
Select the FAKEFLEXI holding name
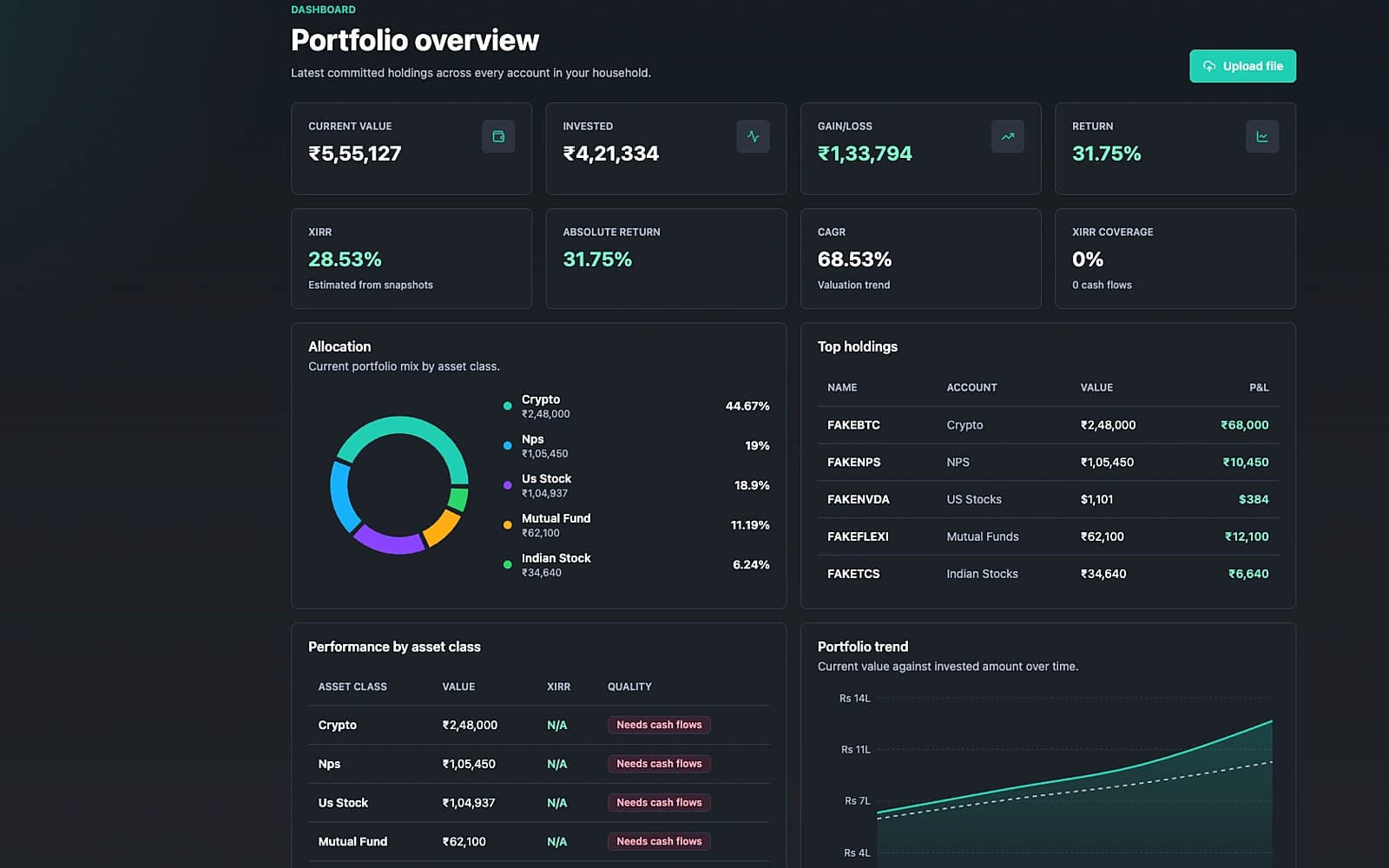(x=858, y=537)
